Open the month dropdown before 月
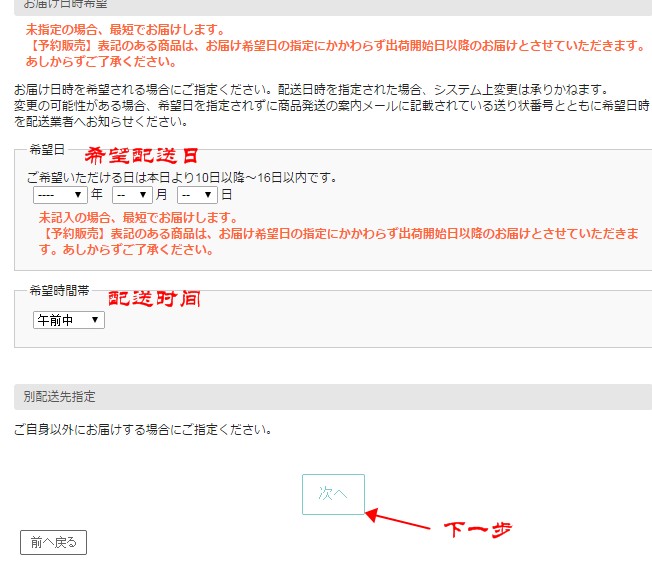The width and height of the screenshot is (652, 574). 131,195
